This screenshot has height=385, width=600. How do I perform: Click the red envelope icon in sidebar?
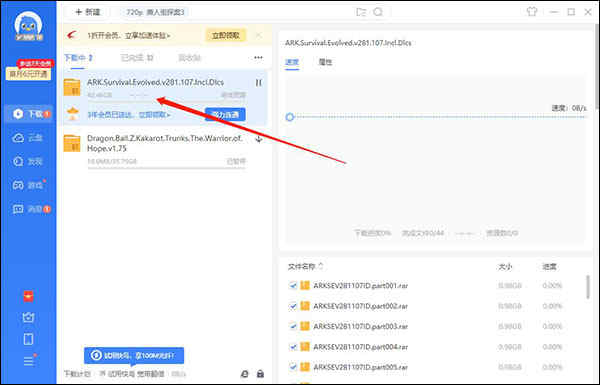click(28, 296)
